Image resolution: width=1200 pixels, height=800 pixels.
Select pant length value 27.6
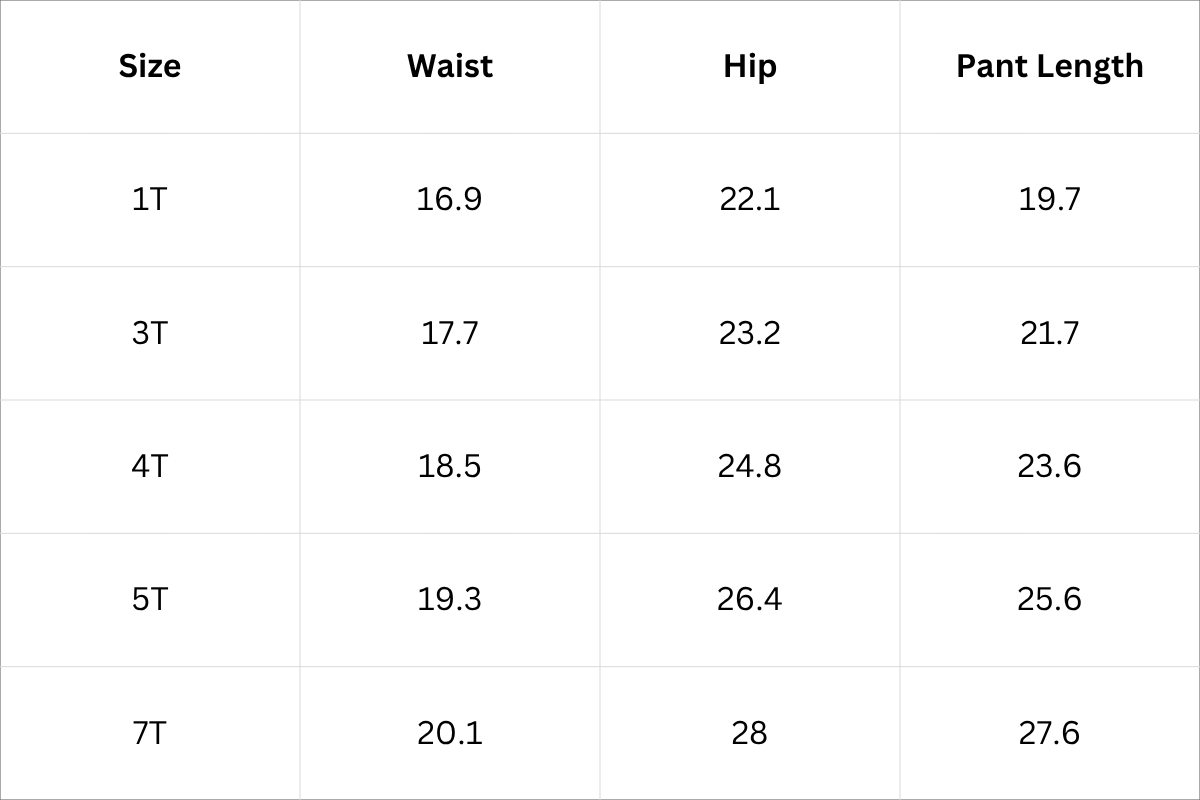[x=1050, y=733]
